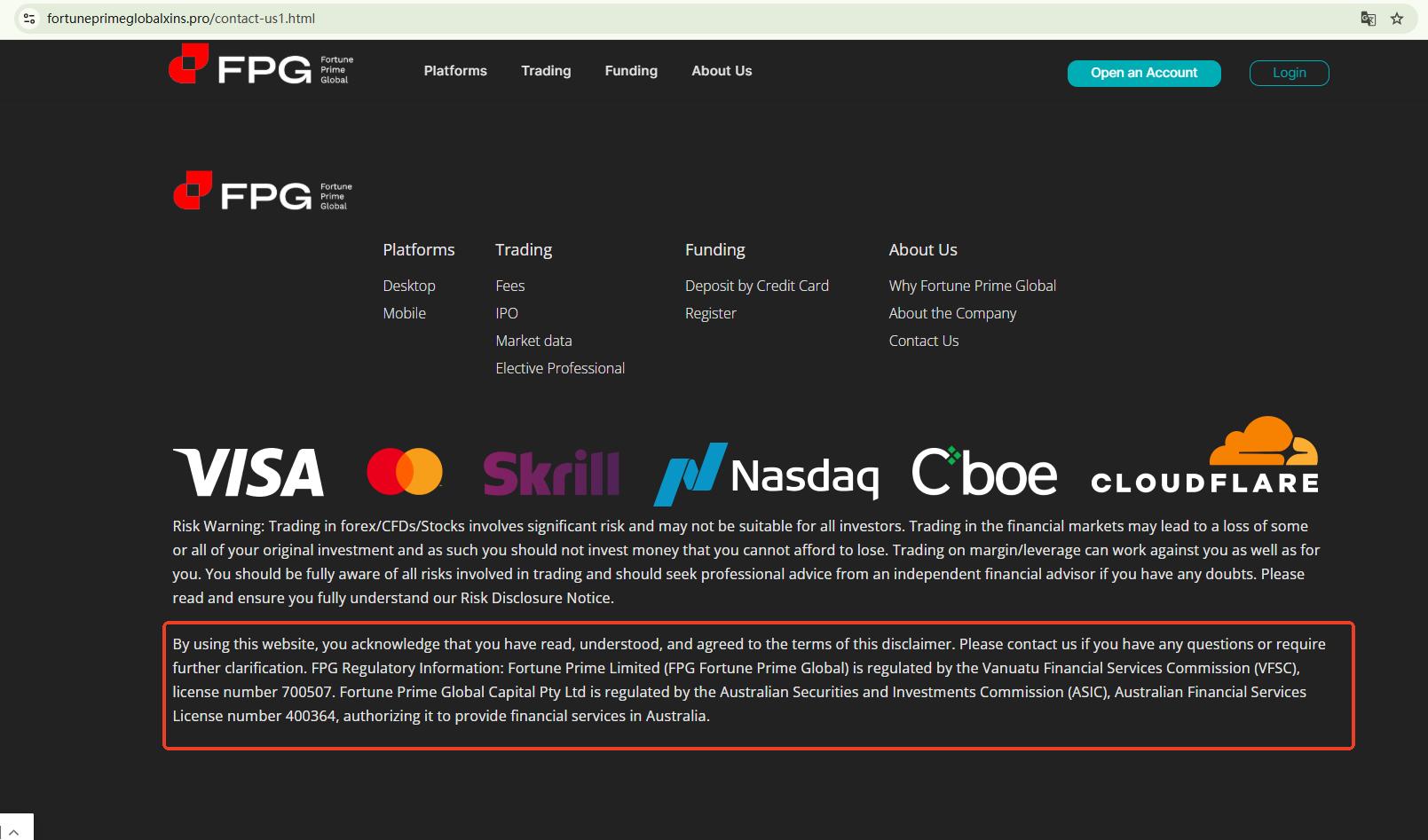1428x840 pixels.
Task: Click the Open an Account button
Action: pyautogui.click(x=1144, y=73)
